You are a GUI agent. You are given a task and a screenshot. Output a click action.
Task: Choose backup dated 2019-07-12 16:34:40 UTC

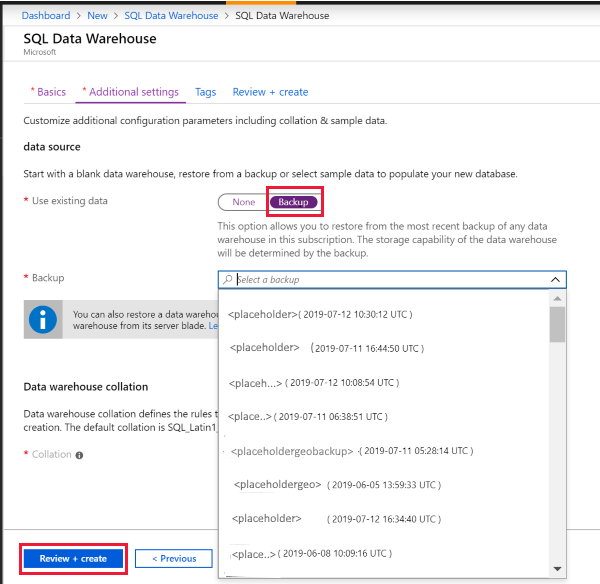(384, 519)
